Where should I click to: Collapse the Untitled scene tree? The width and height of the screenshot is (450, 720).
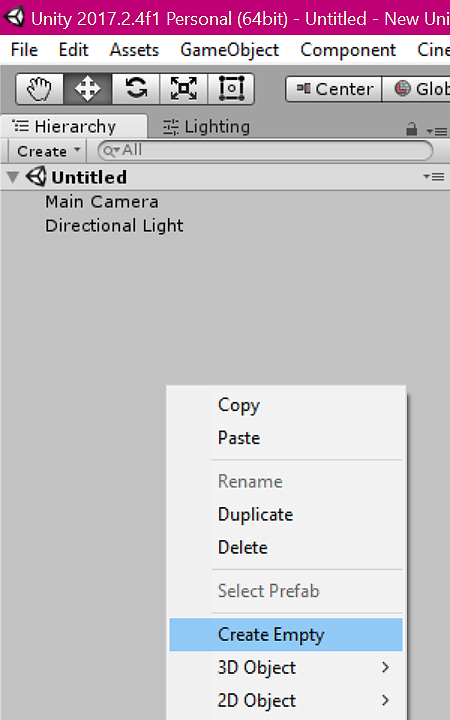[13, 177]
